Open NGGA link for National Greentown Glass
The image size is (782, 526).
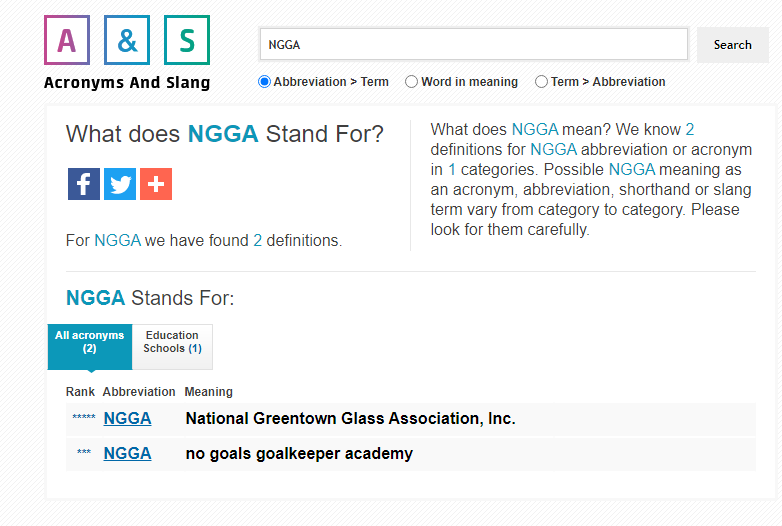127,418
